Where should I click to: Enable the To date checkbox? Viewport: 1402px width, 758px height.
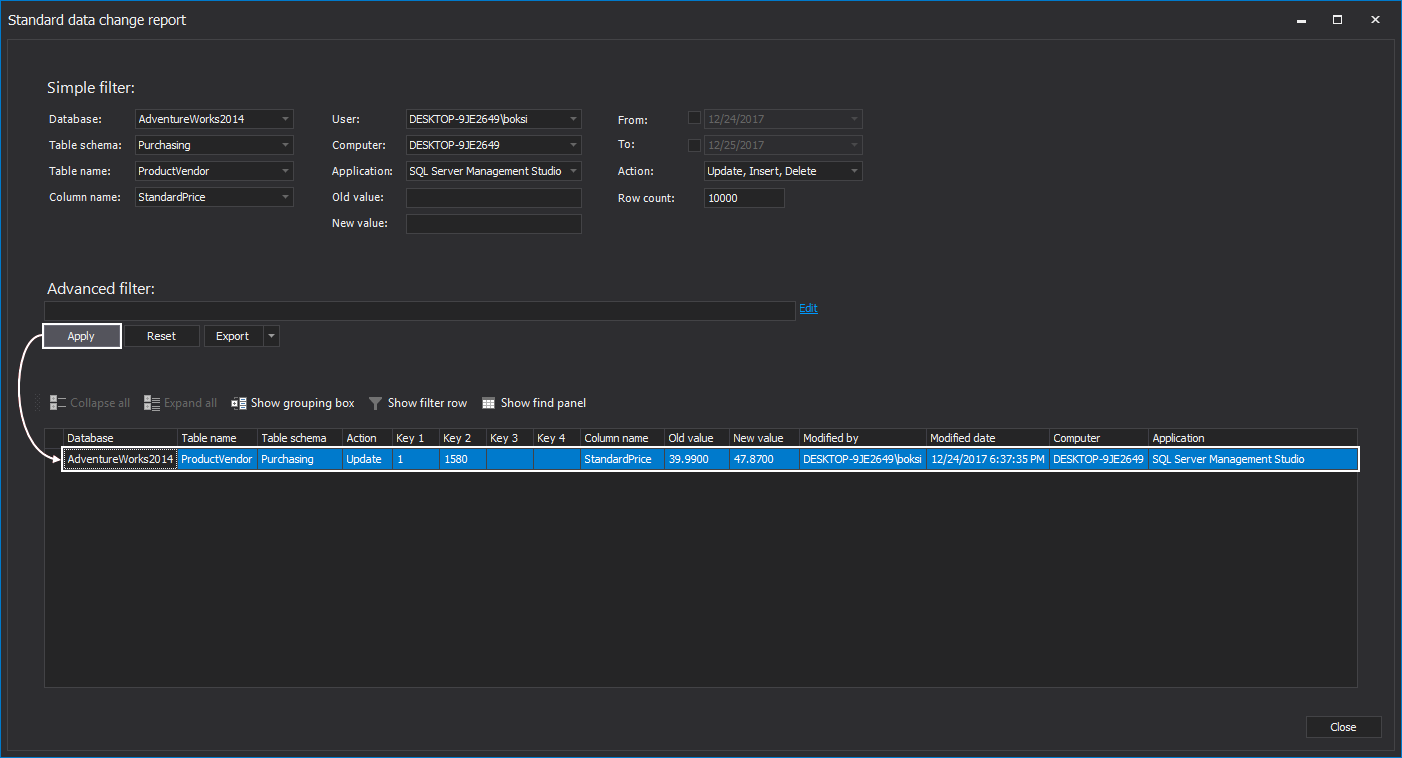point(695,145)
